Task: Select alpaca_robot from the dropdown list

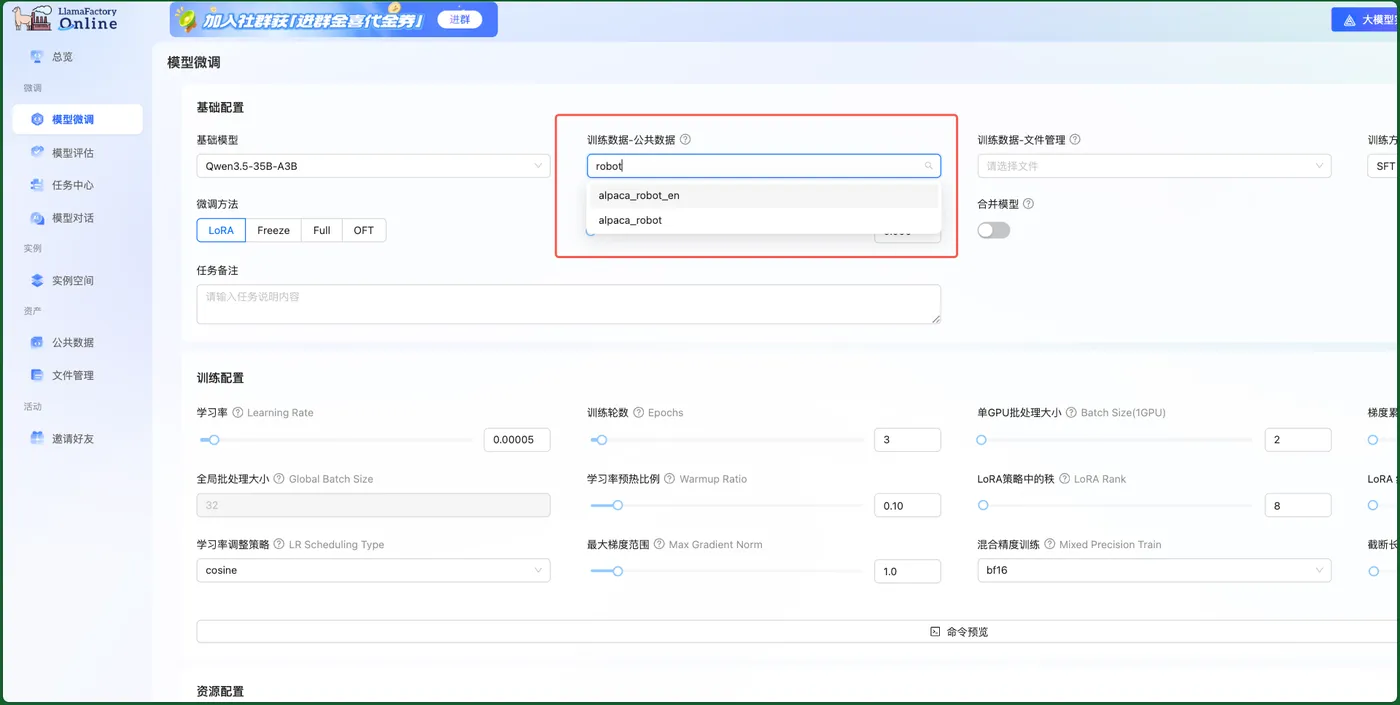Action: tap(764, 220)
